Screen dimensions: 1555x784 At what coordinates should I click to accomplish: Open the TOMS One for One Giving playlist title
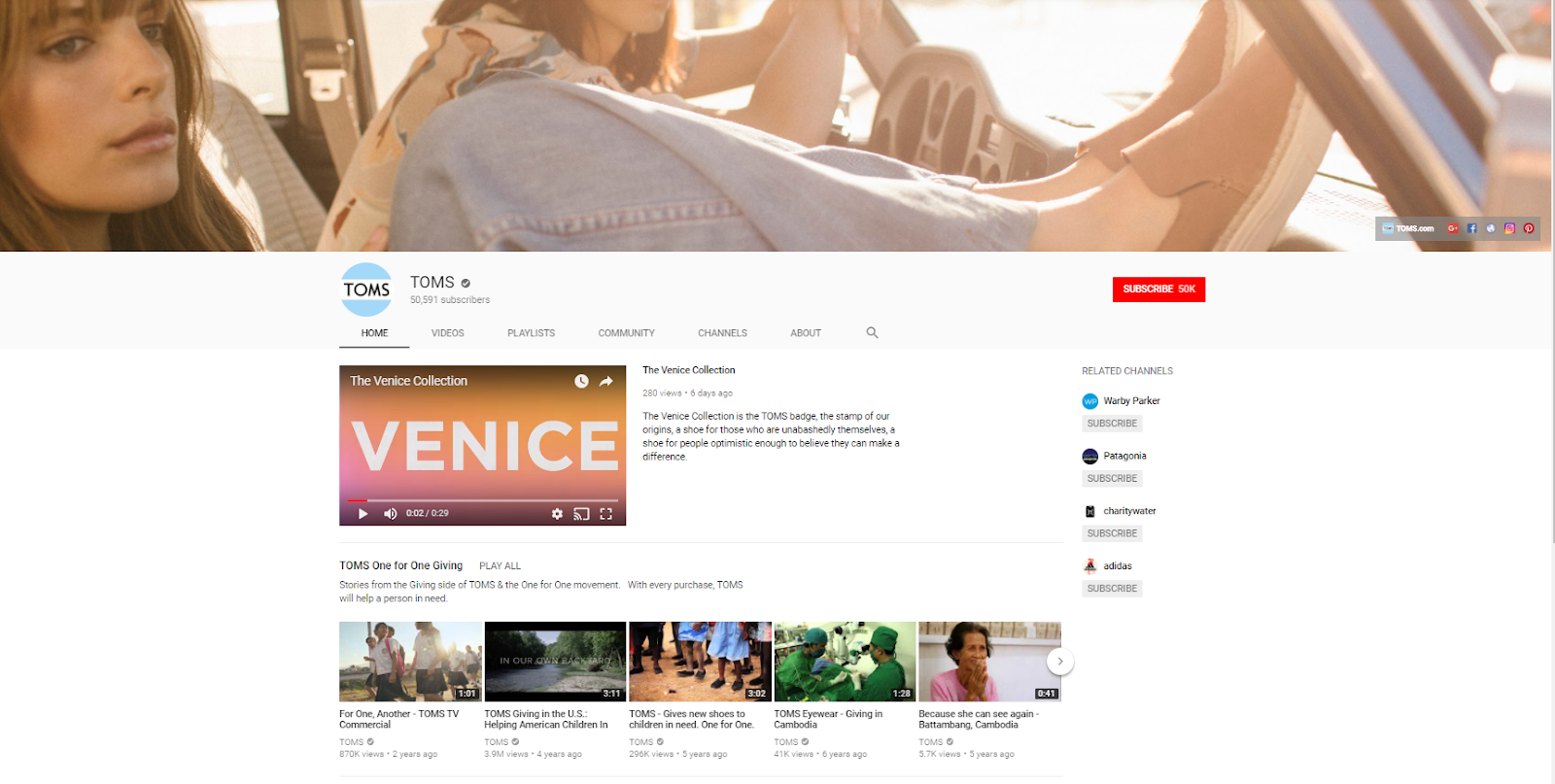tap(400, 565)
